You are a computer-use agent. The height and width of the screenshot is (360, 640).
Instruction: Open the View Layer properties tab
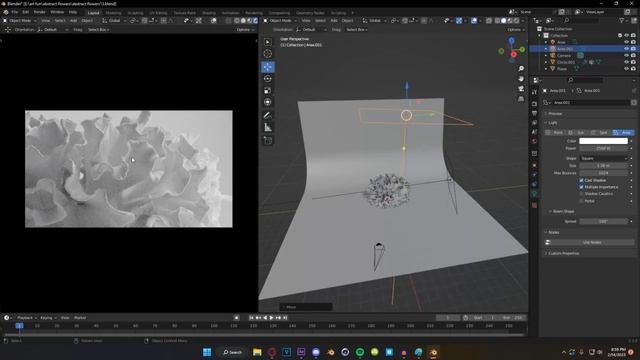(x=534, y=123)
